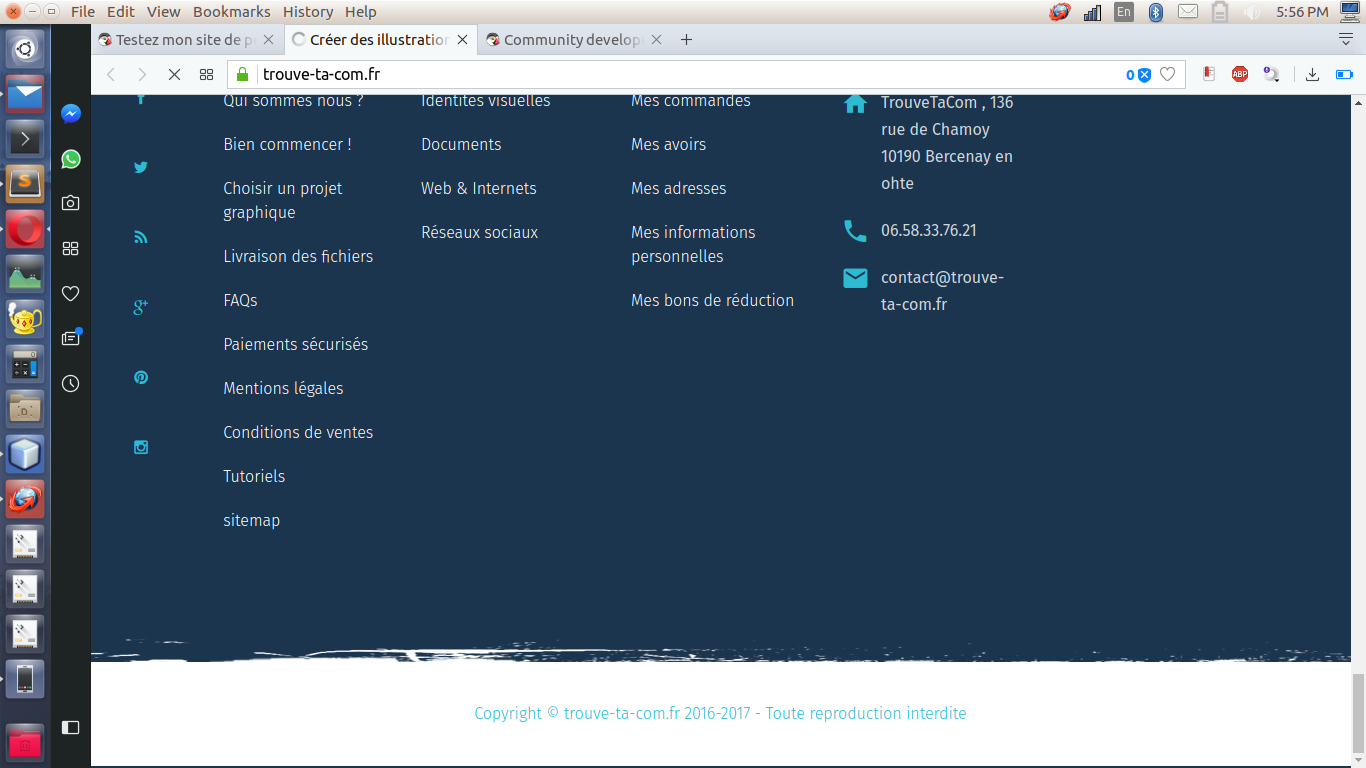
Task: Click the Google Plus icon in footer
Action: click(x=141, y=307)
